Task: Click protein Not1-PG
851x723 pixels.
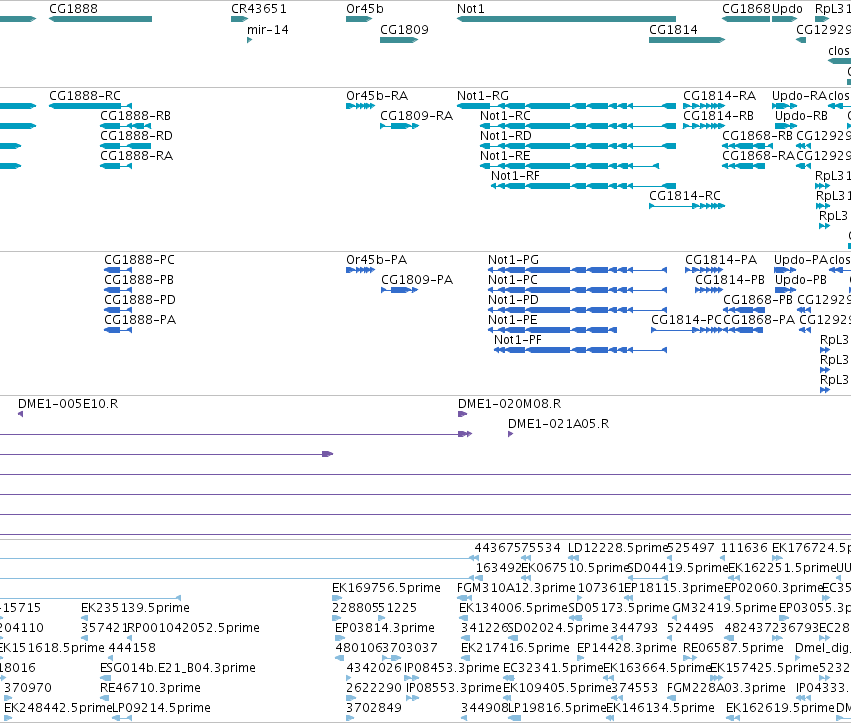Action: [577, 270]
